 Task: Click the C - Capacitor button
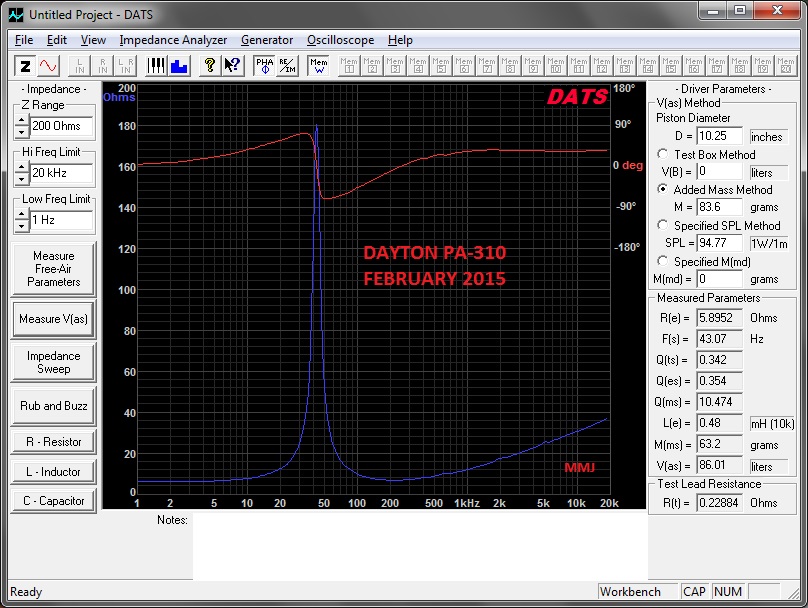(x=54, y=501)
